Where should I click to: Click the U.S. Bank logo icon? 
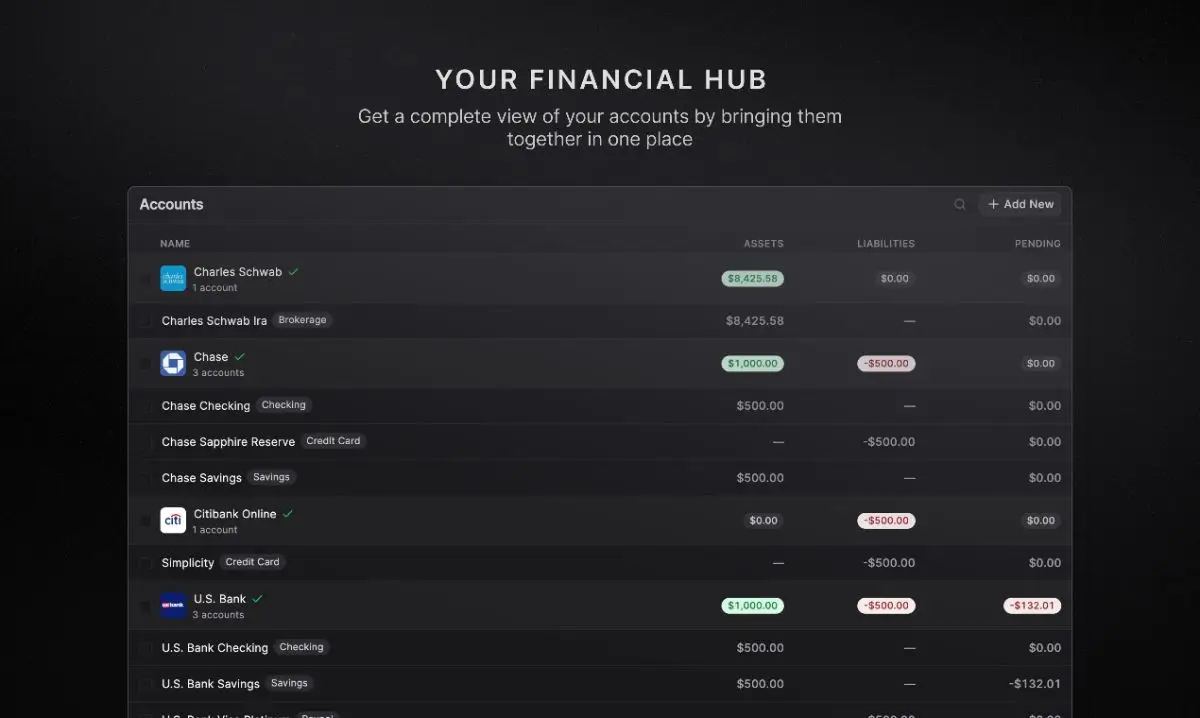pos(173,605)
